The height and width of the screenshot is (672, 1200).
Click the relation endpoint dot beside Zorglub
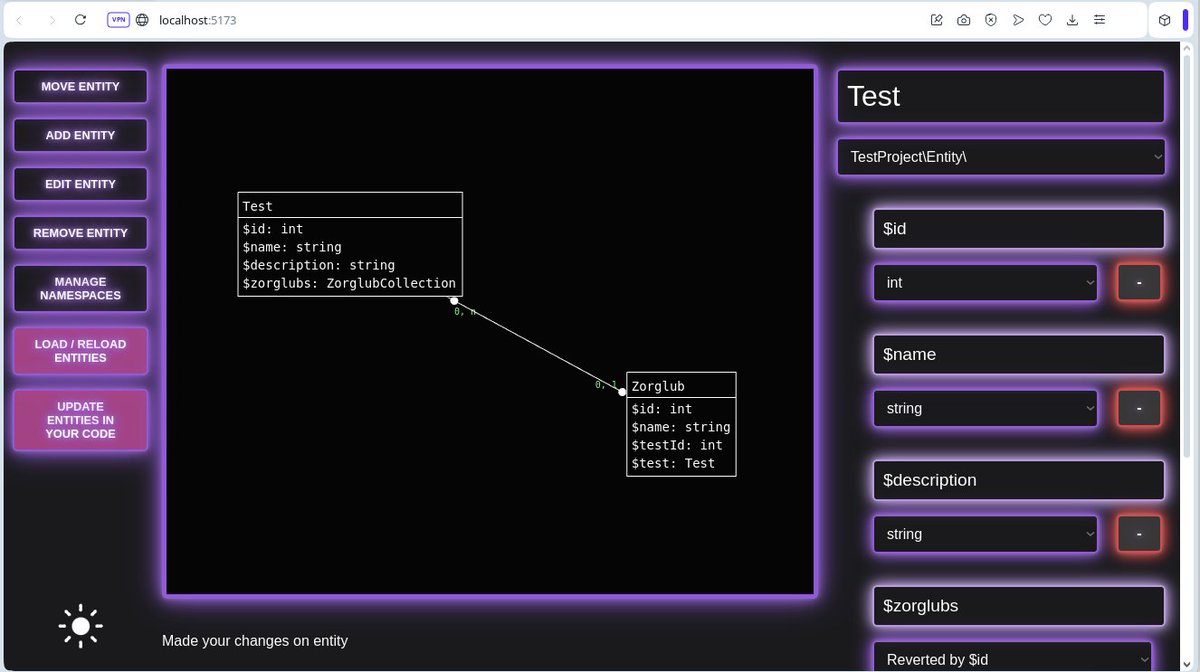click(x=622, y=391)
